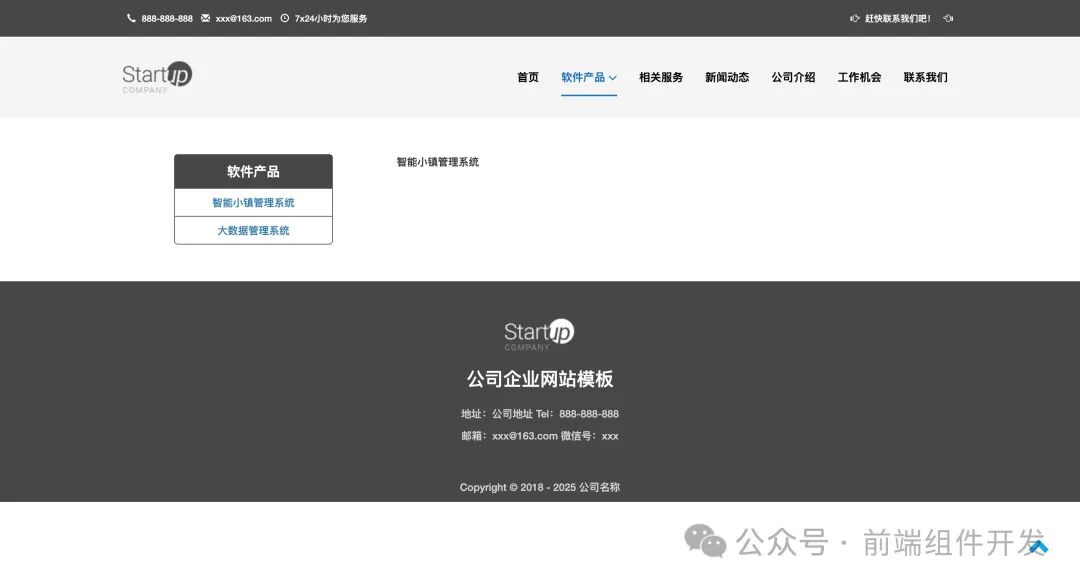Expand the 软件产品 dropdown in the navbar

click(x=588, y=77)
